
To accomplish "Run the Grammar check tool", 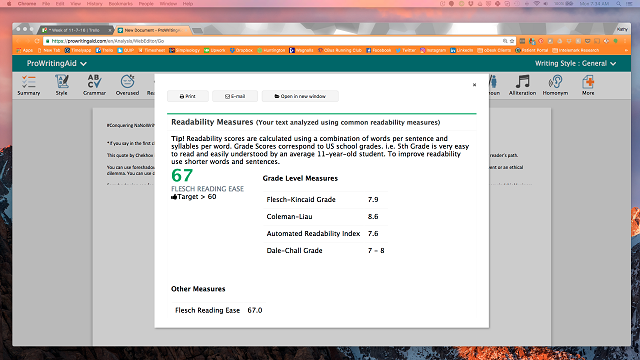I will pyautogui.click(x=94, y=85).
